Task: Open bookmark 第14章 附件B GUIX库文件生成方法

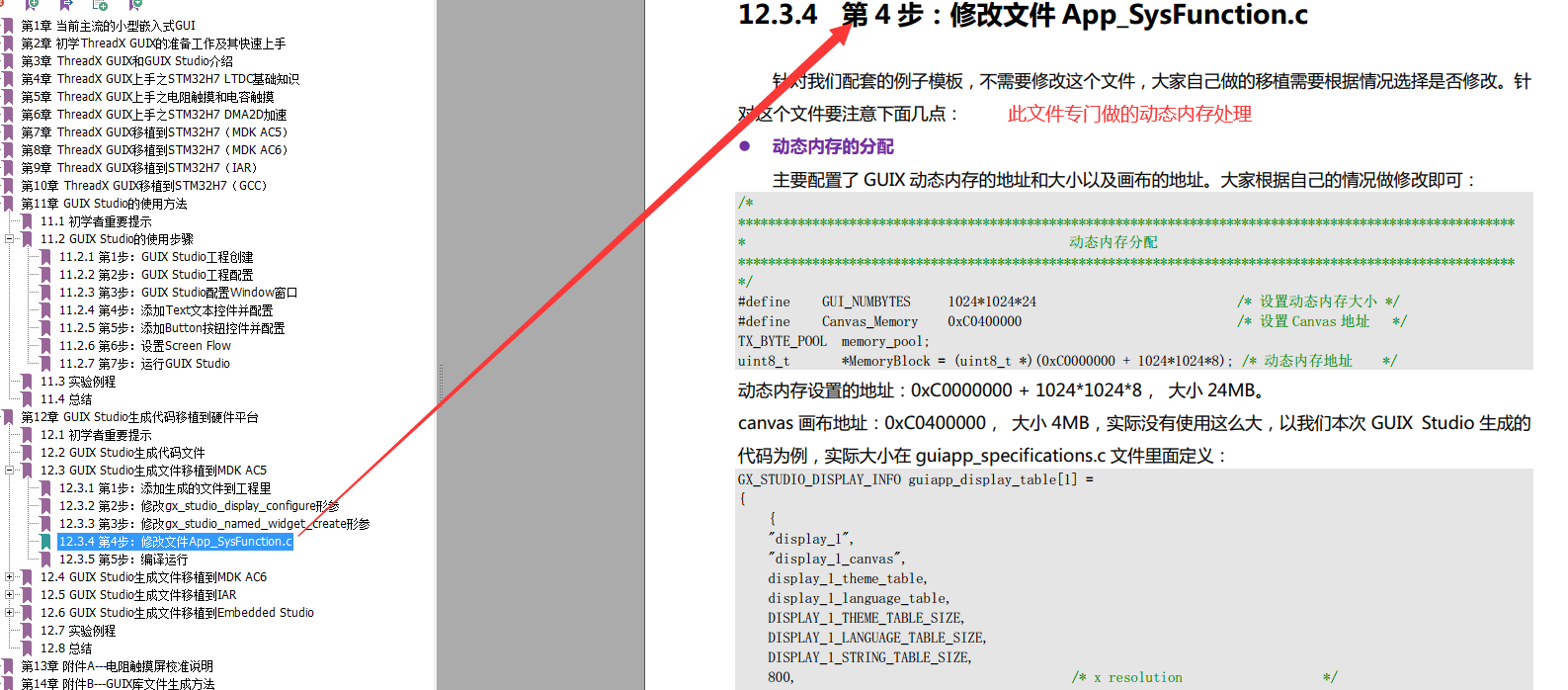Action: pyautogui.click(x=118, y=683)
